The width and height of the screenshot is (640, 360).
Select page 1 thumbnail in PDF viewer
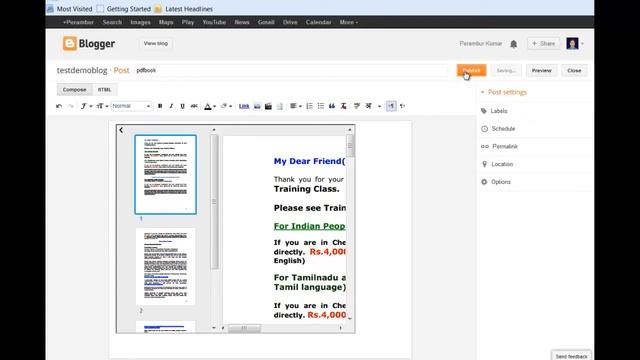pyautogui.click(x=165, y=175)
